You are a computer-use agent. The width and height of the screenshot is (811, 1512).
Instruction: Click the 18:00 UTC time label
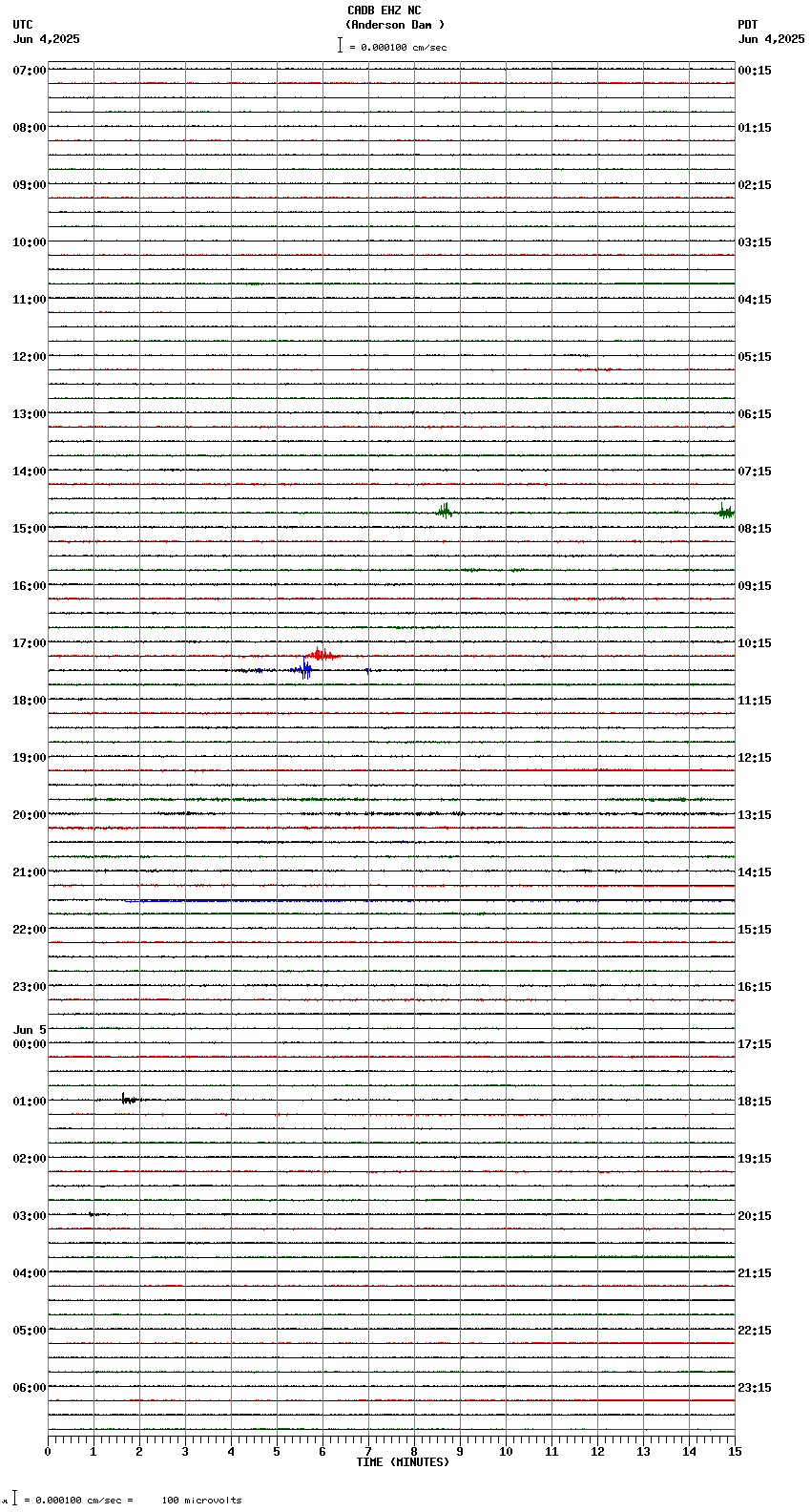30,701
